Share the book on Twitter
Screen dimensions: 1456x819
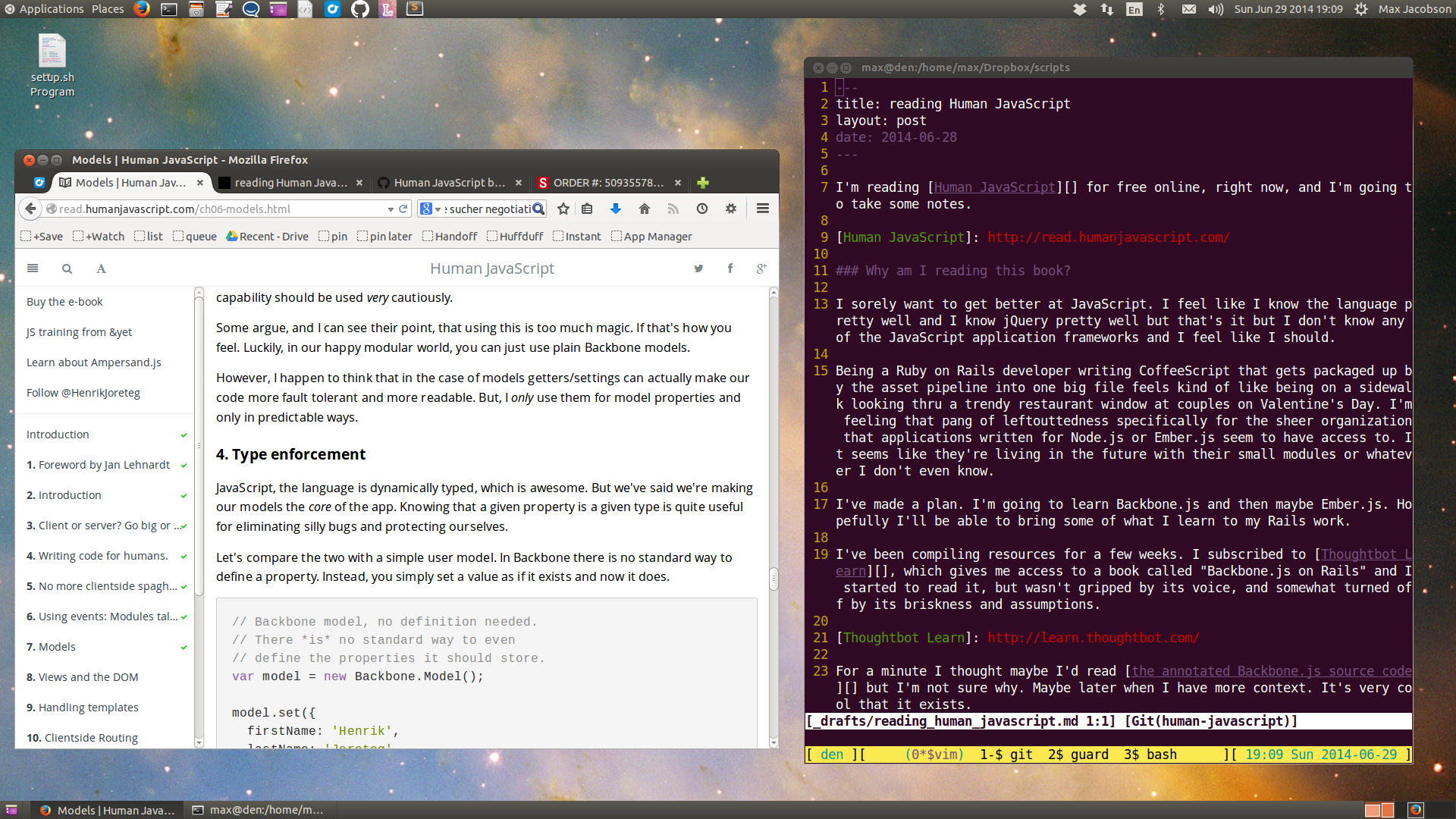pyautogui.click(x=698, y=268)
